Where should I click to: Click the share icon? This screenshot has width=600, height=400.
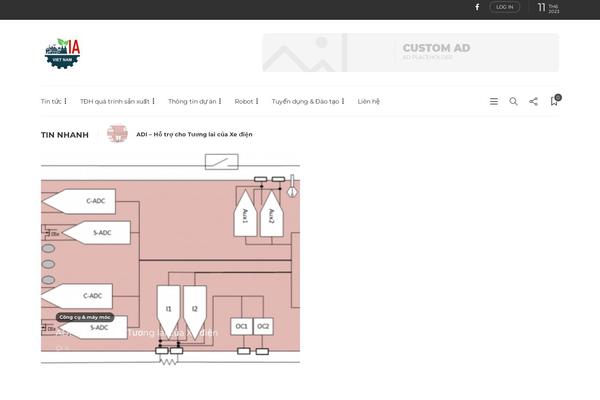(533, 101)
